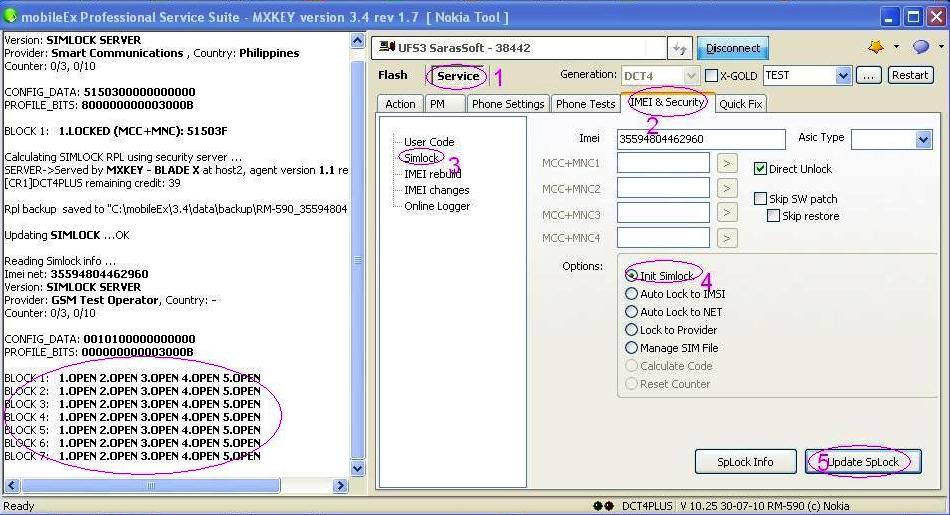Click the status bar connection indicator icon
Image resolution: width=950 pixels, height=515 pixels.
(x=603, y=506)
